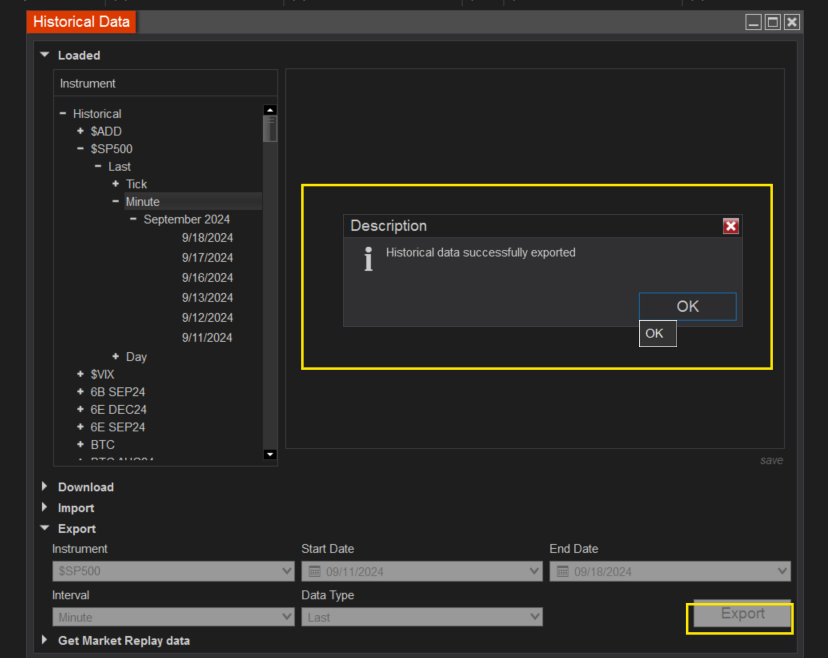Image resolution: width=828 pixels, height=658 pixels.
Task: Click the "Historical data successfully exported" message
Action: click(x=481, y=252)
